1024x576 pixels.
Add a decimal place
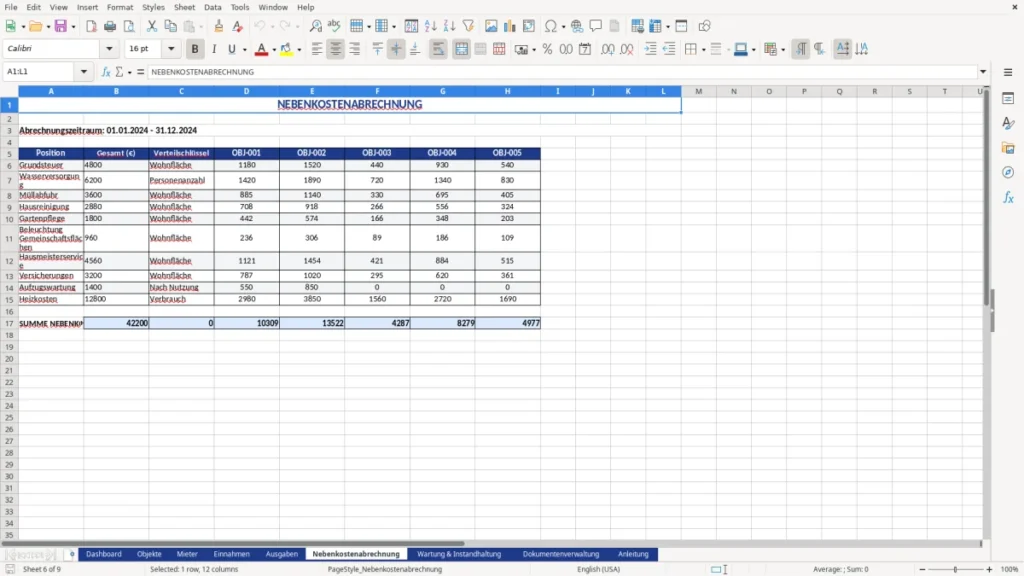coord(607,49)
